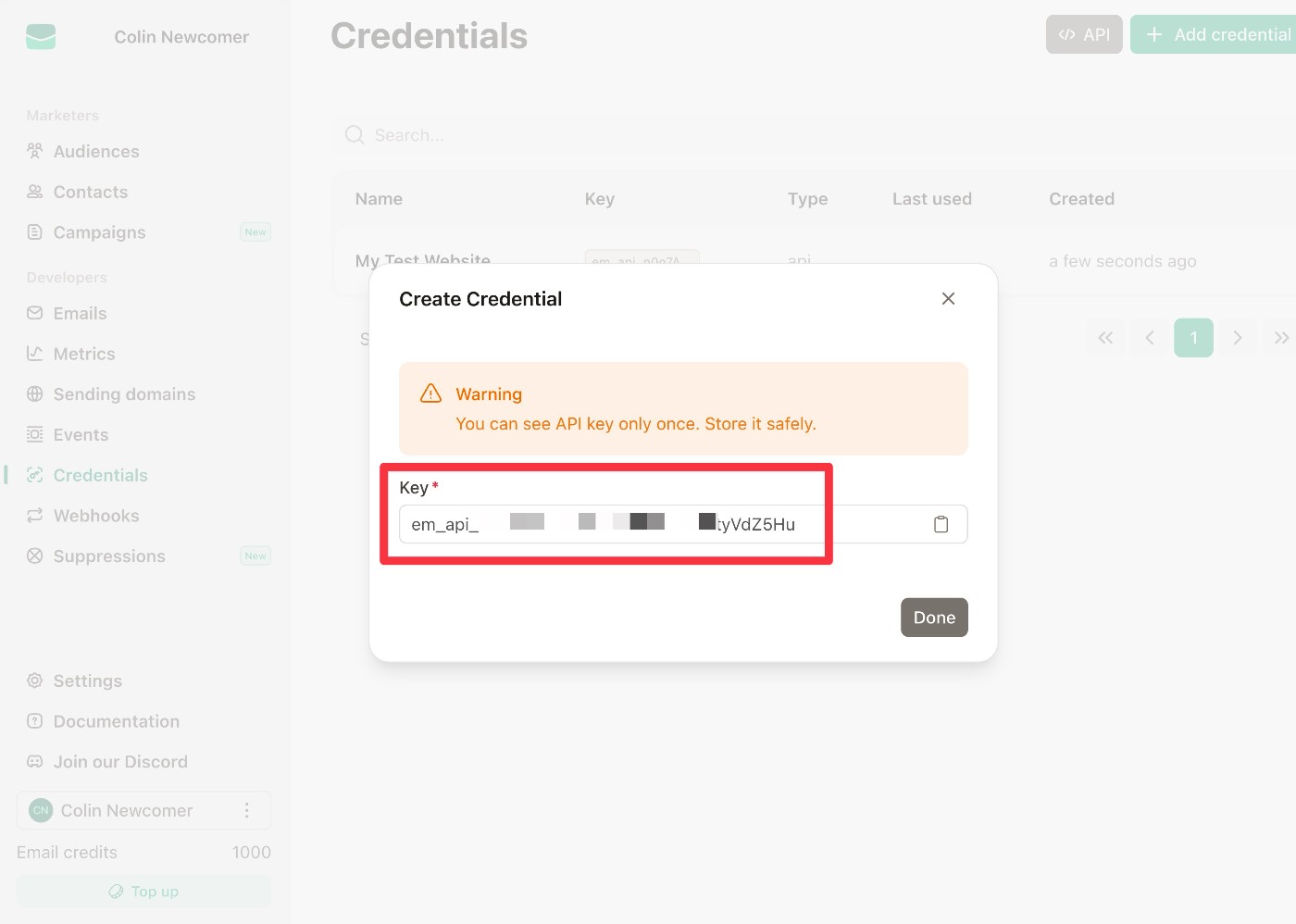Viewport: 1296px width, 924px height.
Task: Go to Contacts in sidebar
Action: point(91,192)
